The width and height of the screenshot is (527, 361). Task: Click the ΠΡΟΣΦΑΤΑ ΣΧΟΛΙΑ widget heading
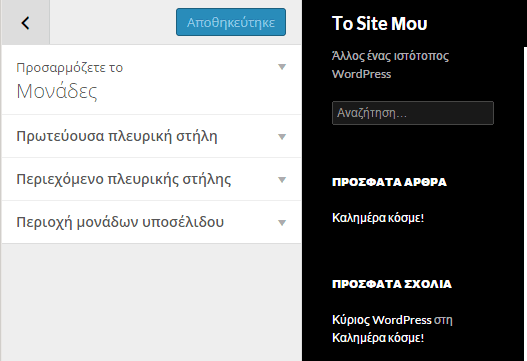(392, 284)
